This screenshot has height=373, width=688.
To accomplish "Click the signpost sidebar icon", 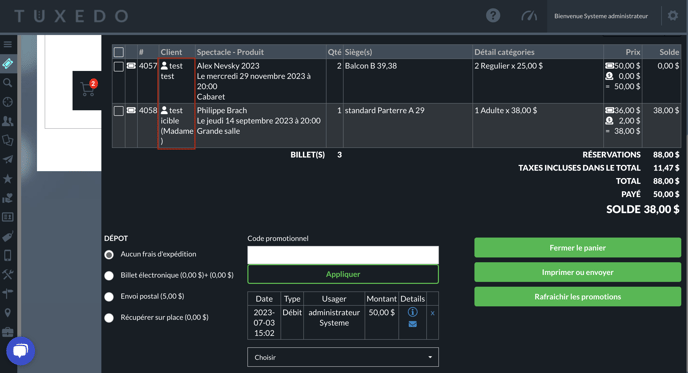I will [x=7, y=293].
